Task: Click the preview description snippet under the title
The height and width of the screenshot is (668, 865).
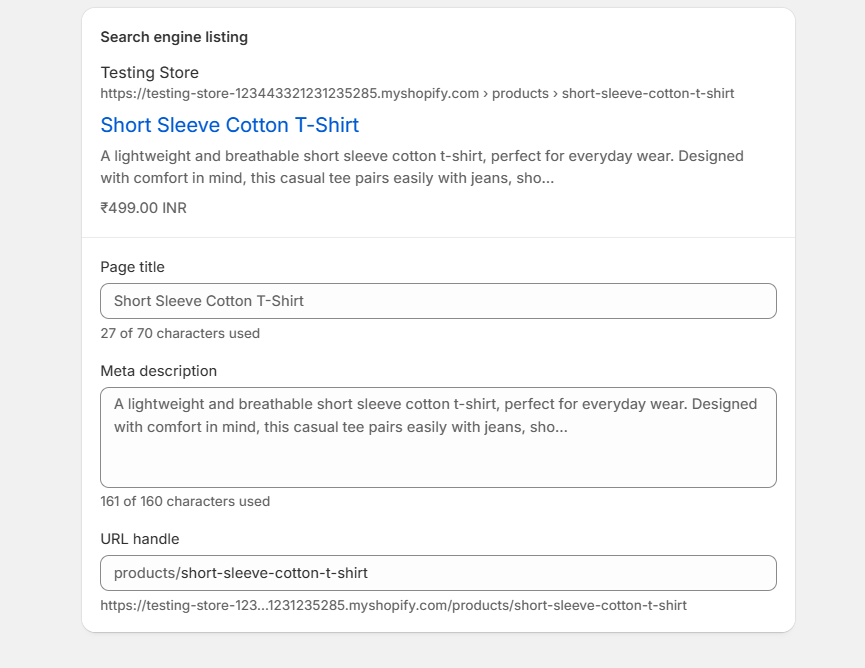Action: click(421, 167)
